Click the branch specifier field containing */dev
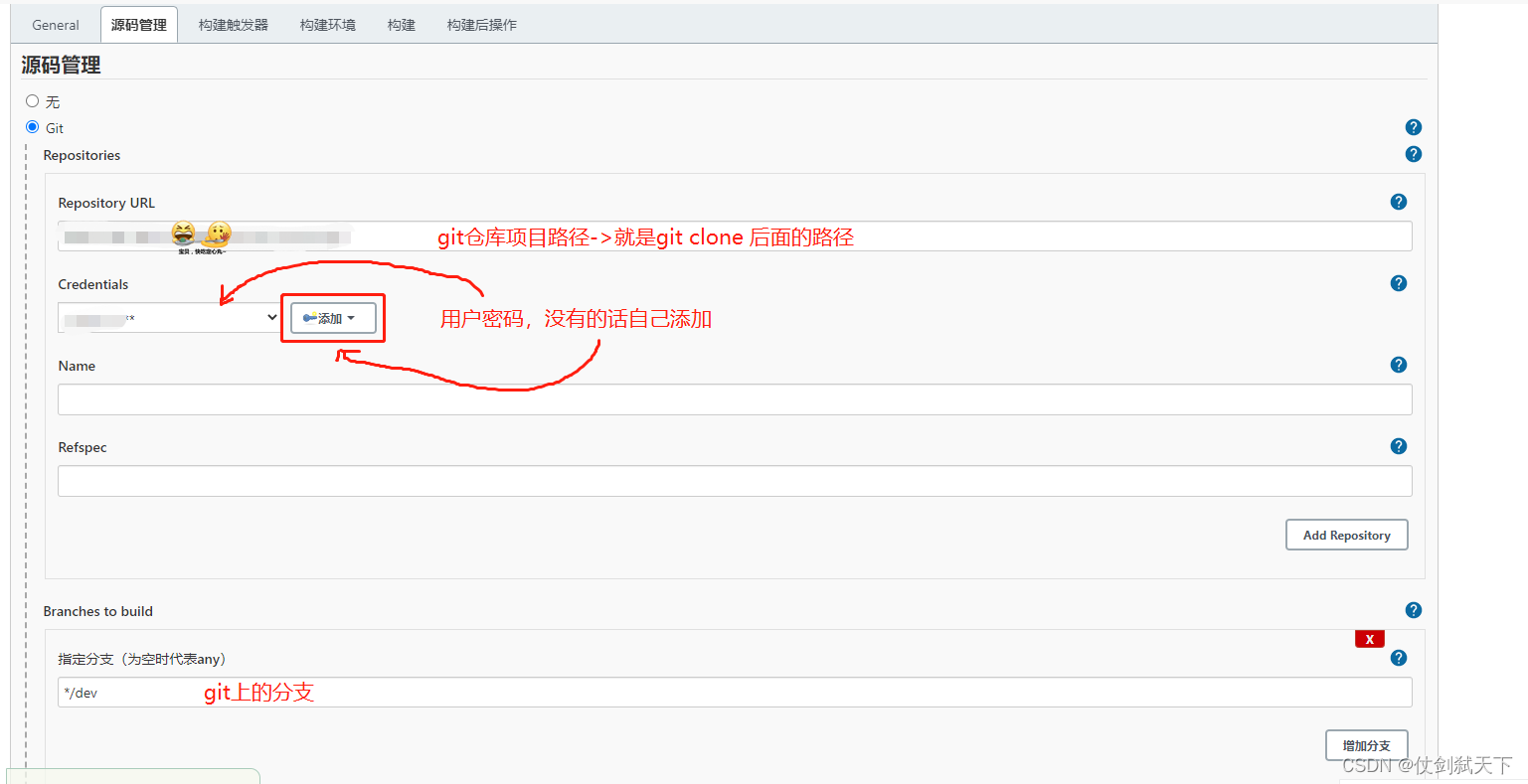Image resolution: width=1528 pixels, height=784 pixels. pyautogui.click(x=735, y=693)
